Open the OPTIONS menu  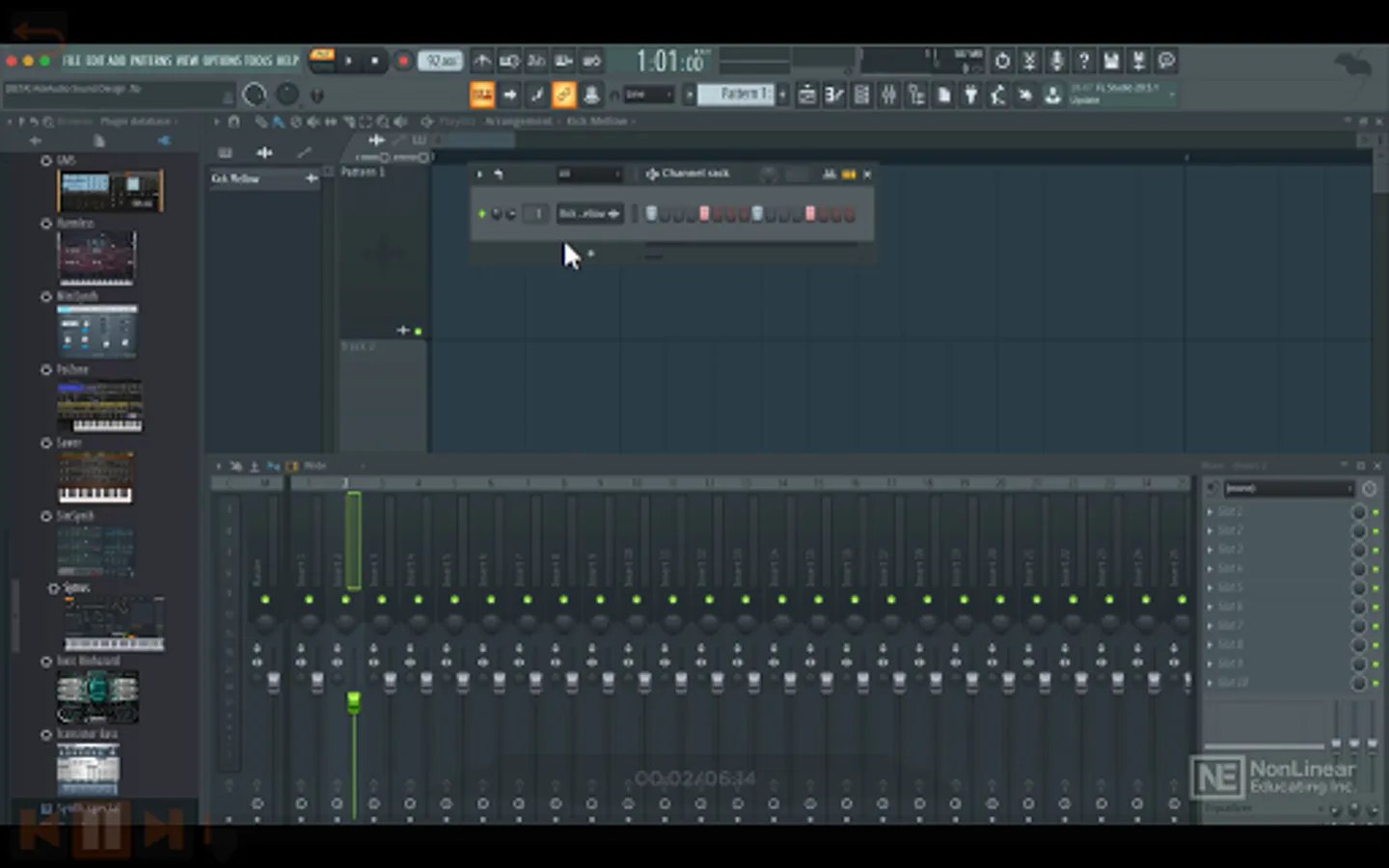(222, 61)
